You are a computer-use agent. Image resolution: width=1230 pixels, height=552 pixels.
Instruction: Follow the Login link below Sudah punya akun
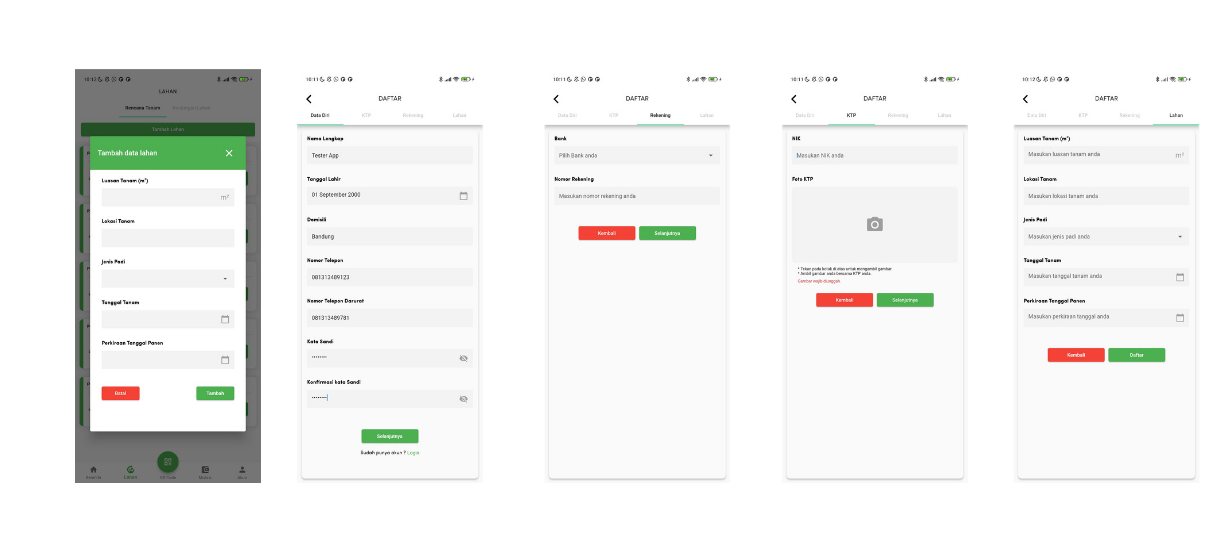coord(413,453)
